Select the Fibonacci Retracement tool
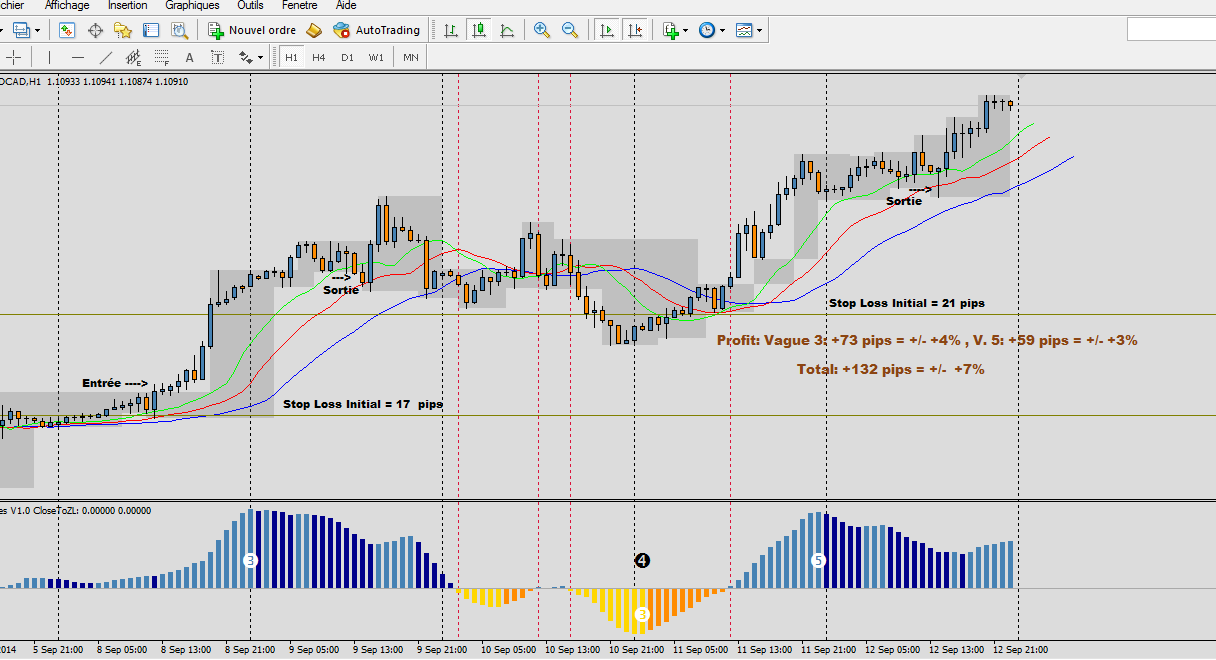This screenshot has height=660, width=1216. (161, 57)
